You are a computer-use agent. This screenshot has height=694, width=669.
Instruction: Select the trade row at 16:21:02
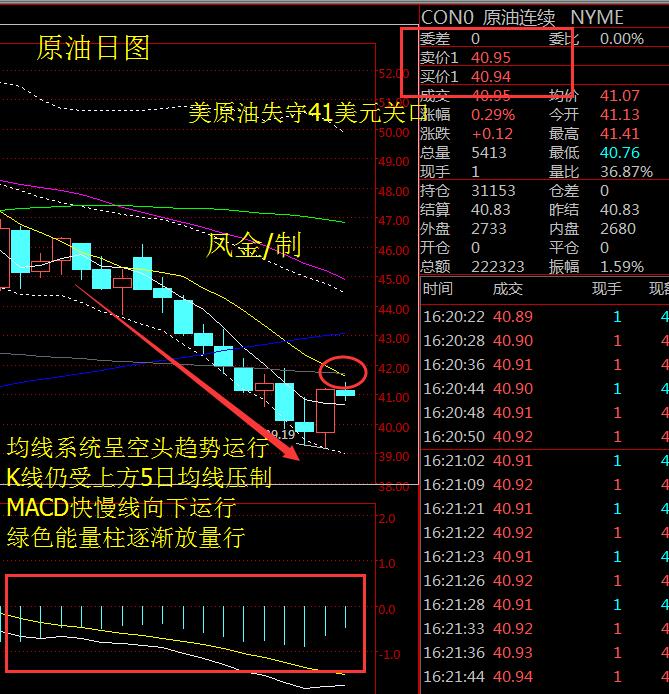[x=540, y=461]
